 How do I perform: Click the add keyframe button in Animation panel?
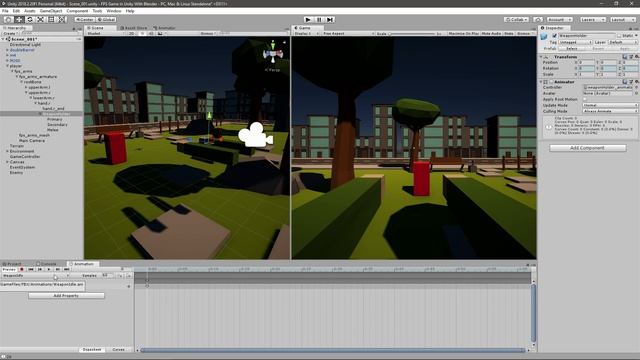click(x=121, y=276)
